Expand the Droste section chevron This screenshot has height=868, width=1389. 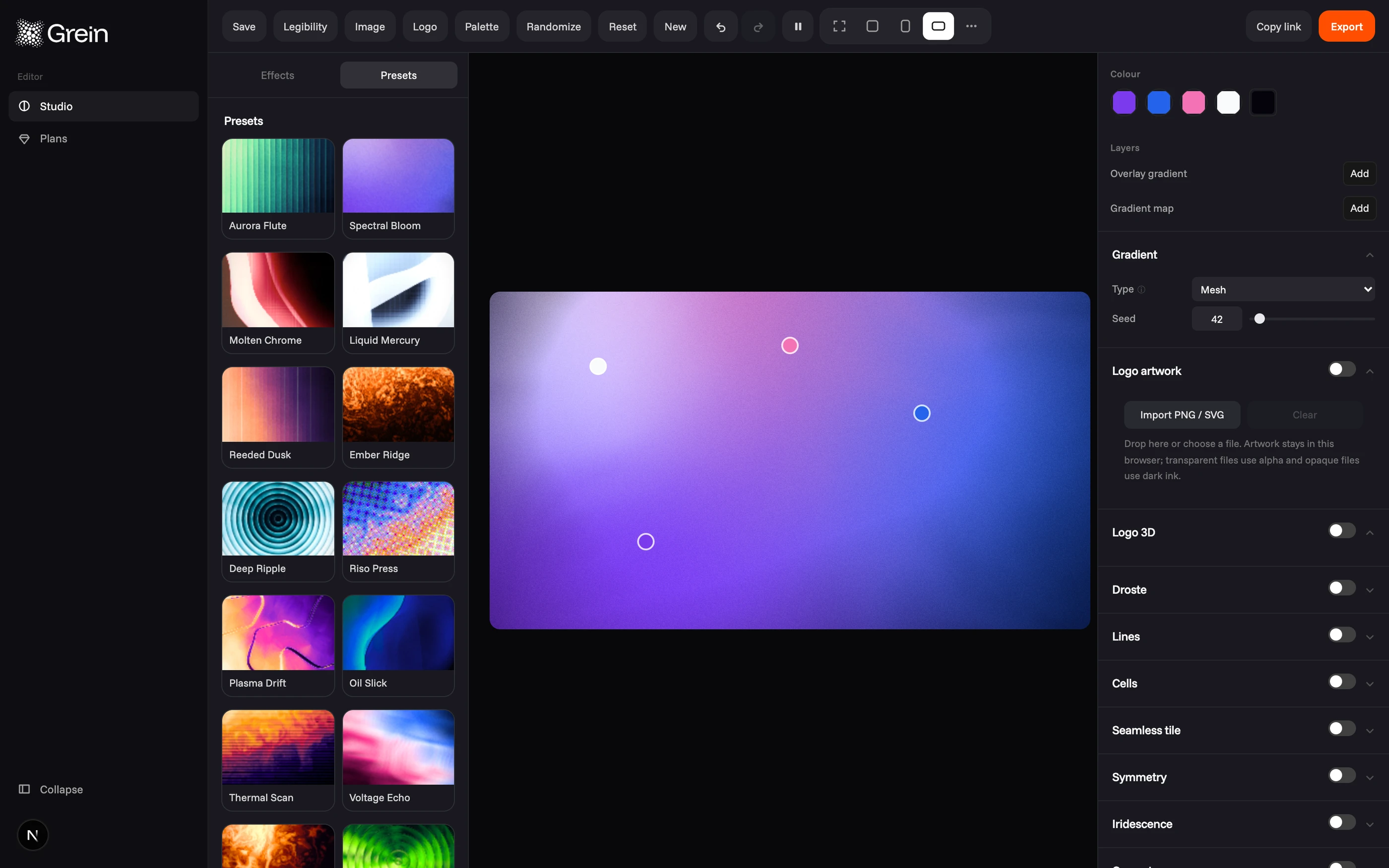1370,590
